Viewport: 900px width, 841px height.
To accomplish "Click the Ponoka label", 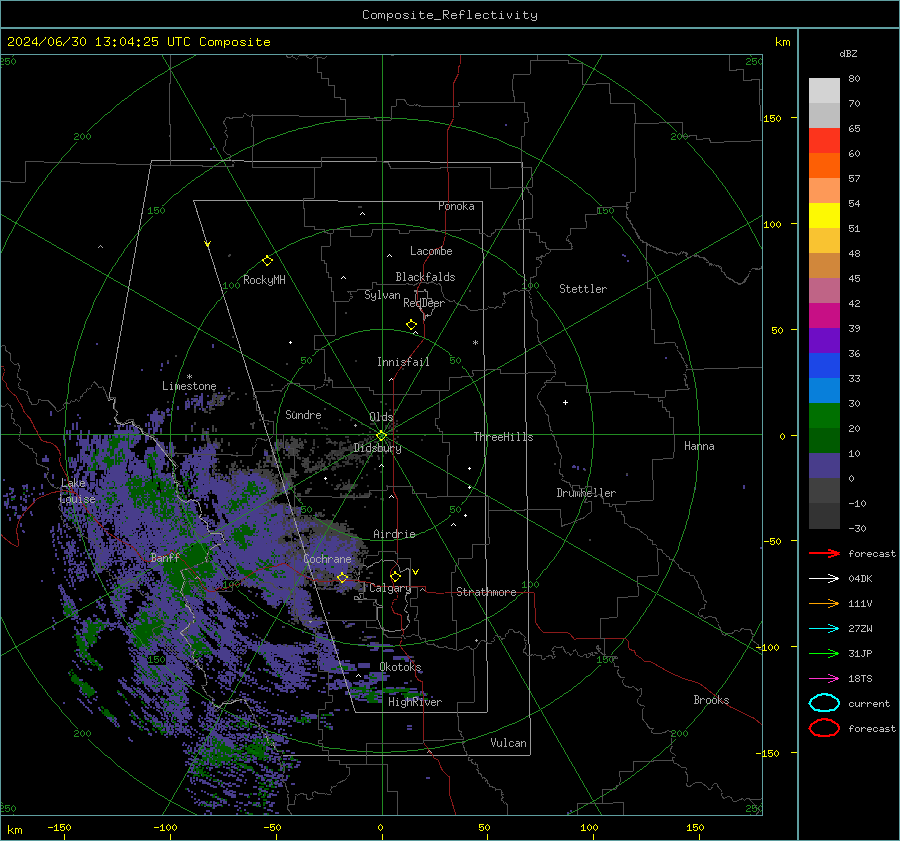I will click(456, 206).
